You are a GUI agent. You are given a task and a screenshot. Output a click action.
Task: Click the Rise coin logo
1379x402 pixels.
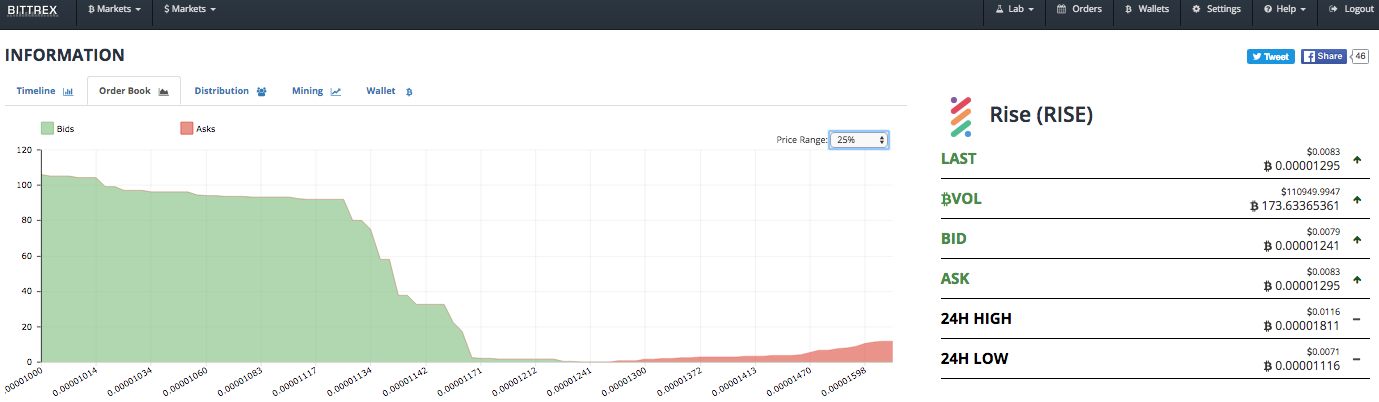pyautogui.click(x=960, y=116)
